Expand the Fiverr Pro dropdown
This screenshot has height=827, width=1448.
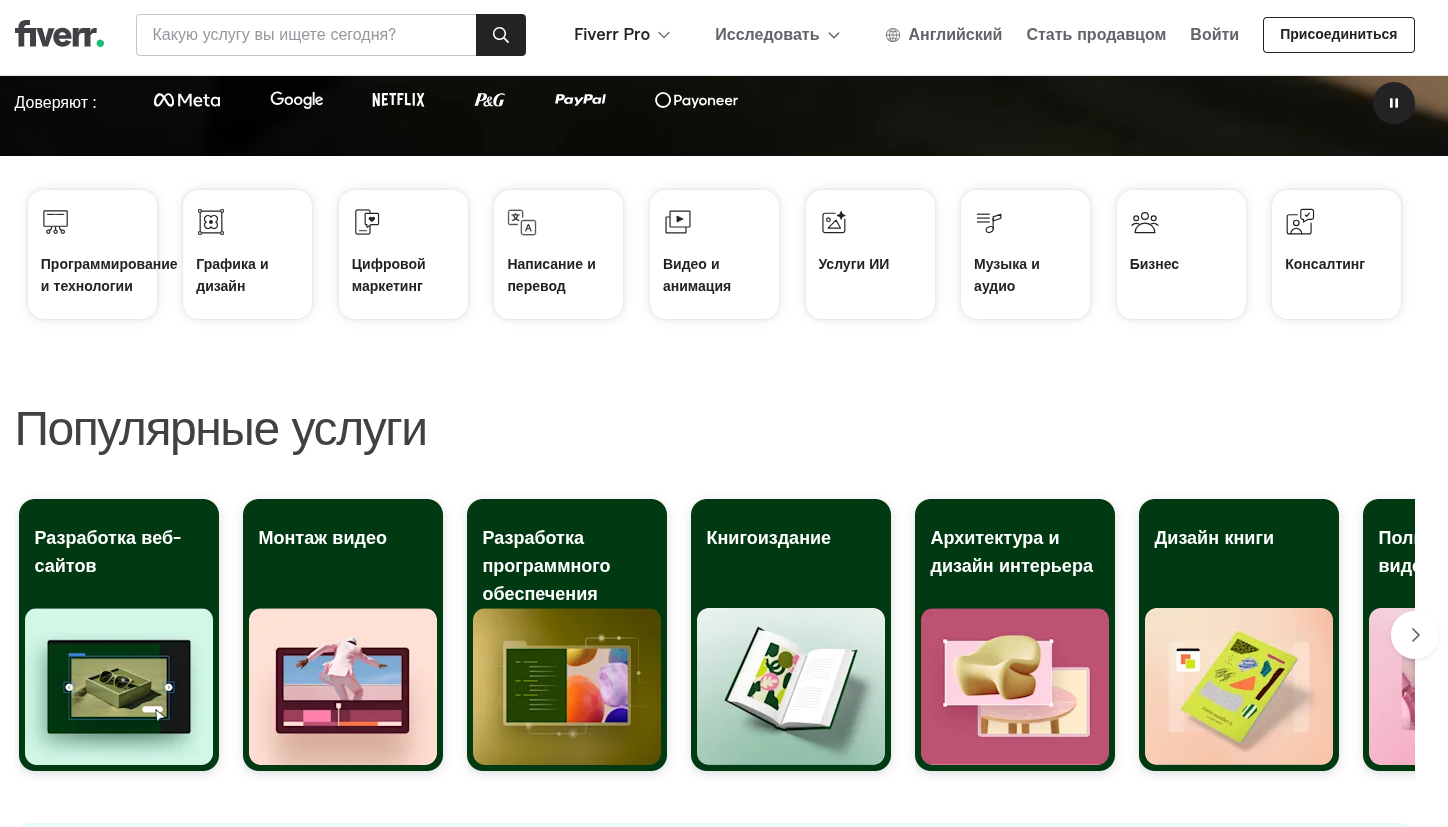click(x=621, y=34)
